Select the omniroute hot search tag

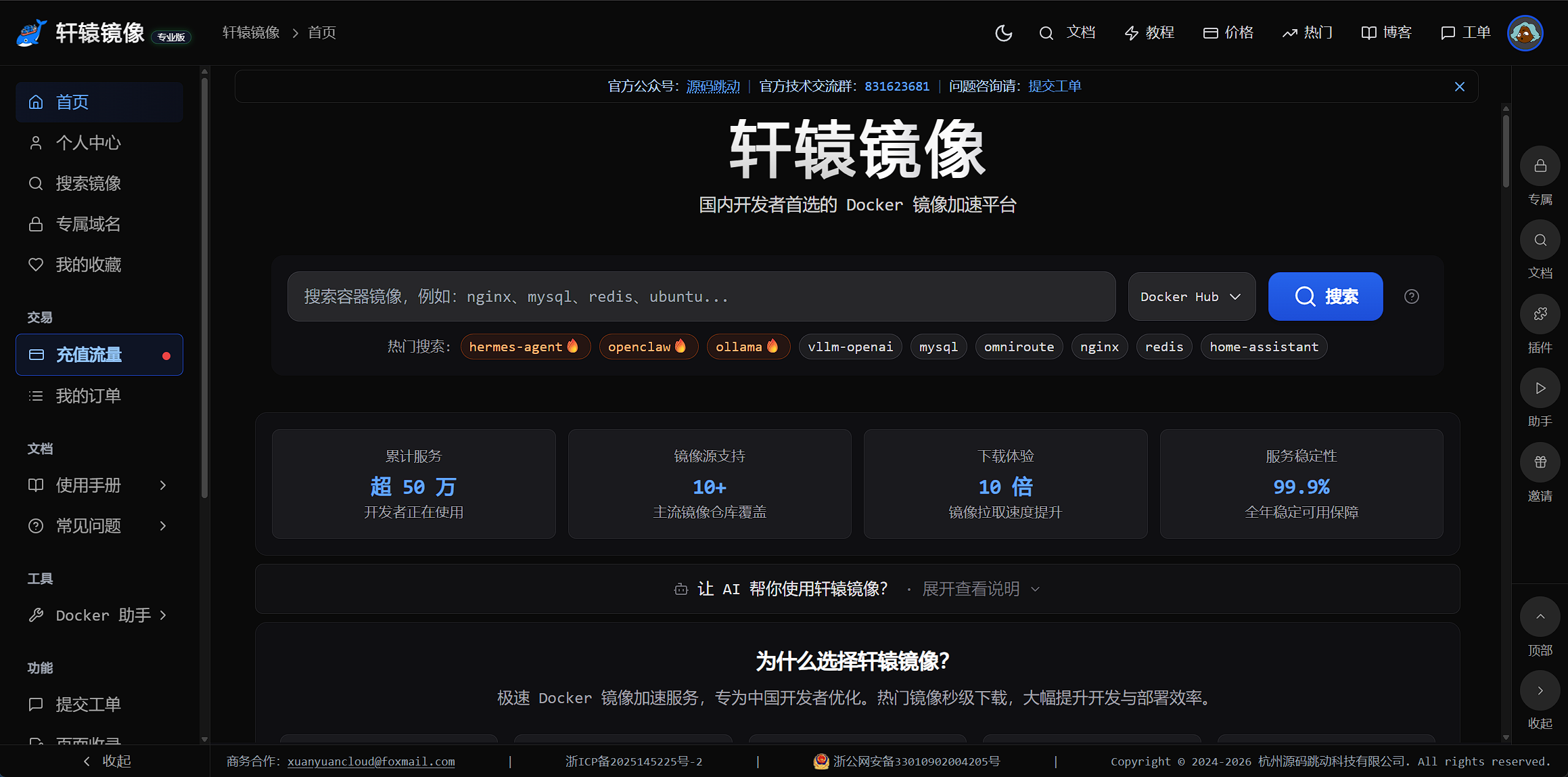pyautogui.click(x=1019, y=347)
